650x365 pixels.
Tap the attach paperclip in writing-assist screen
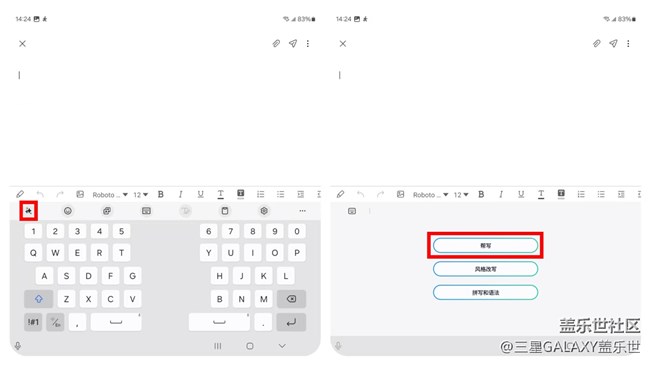click(x=597, y=43)
